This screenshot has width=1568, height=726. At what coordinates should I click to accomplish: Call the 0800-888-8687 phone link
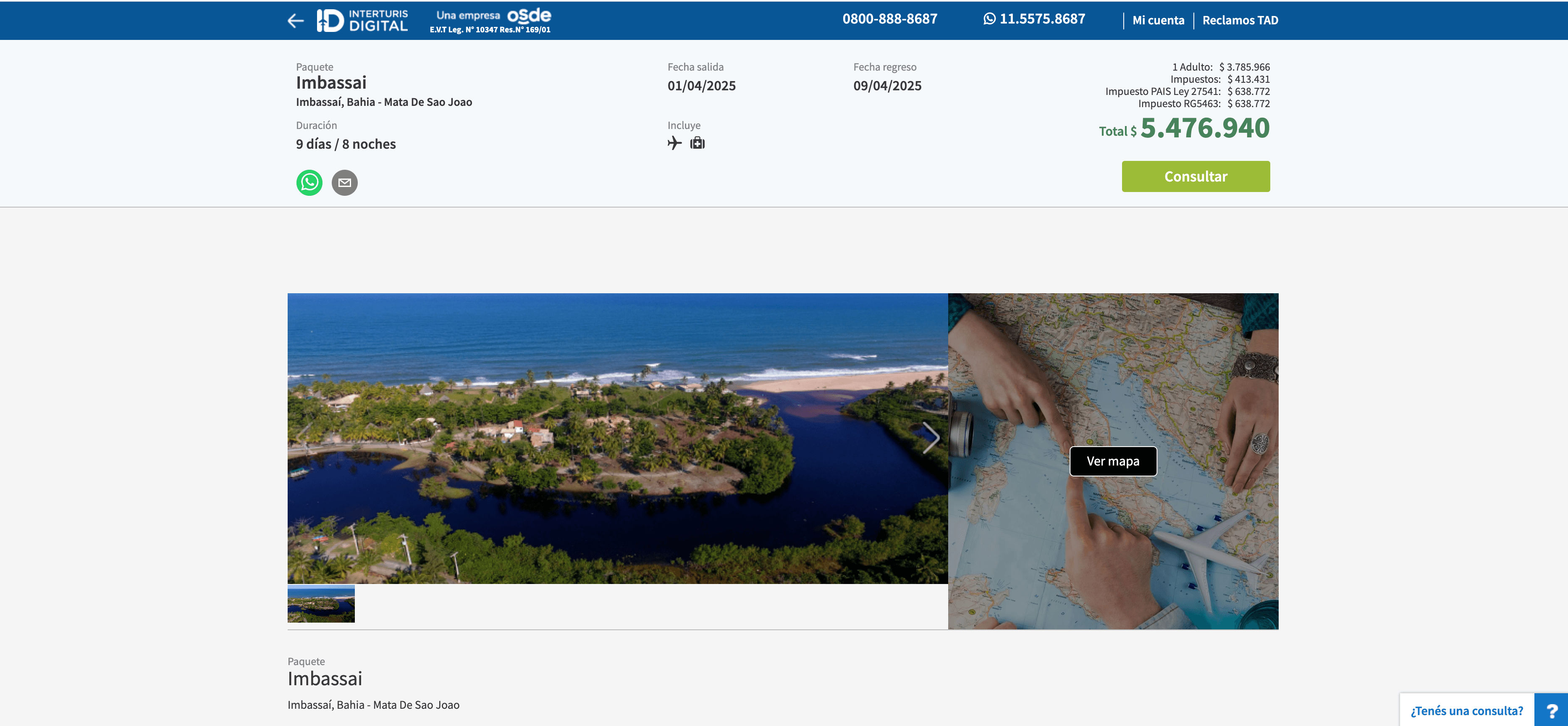(889, 19)
